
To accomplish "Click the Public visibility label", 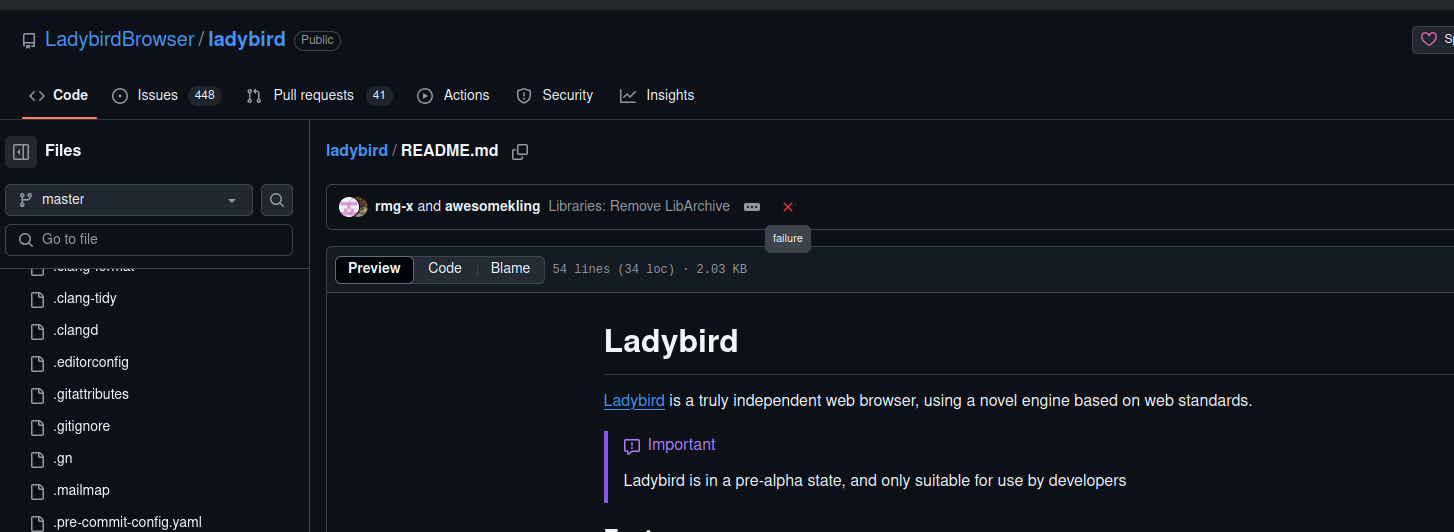I will (317, 41).
